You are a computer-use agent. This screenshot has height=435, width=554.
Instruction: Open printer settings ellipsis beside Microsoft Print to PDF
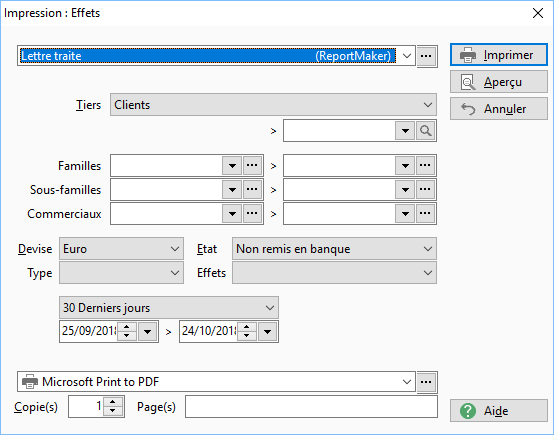tap(426, 382)
